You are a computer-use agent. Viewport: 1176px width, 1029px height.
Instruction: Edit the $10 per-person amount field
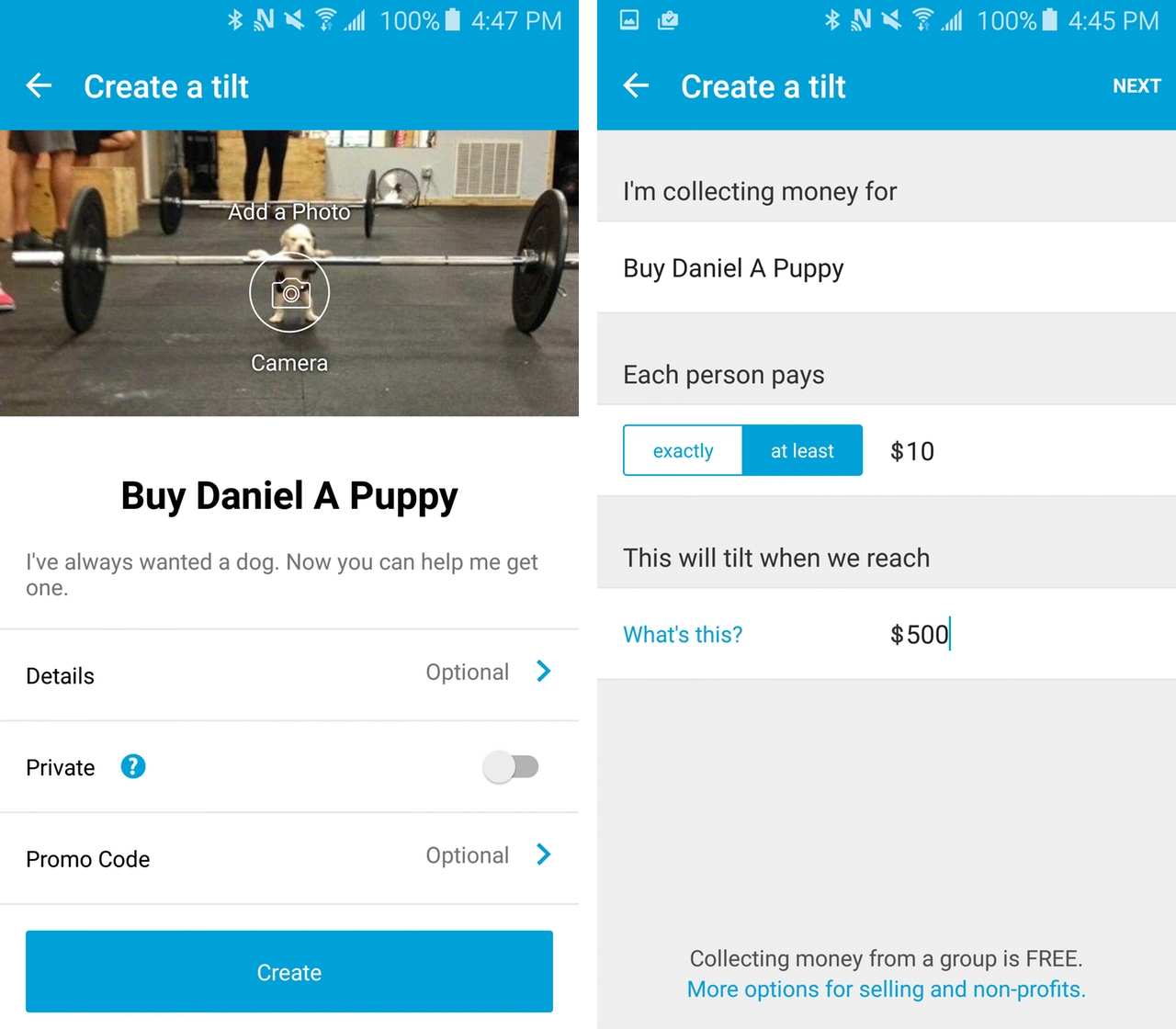click(x=912, y=451)
